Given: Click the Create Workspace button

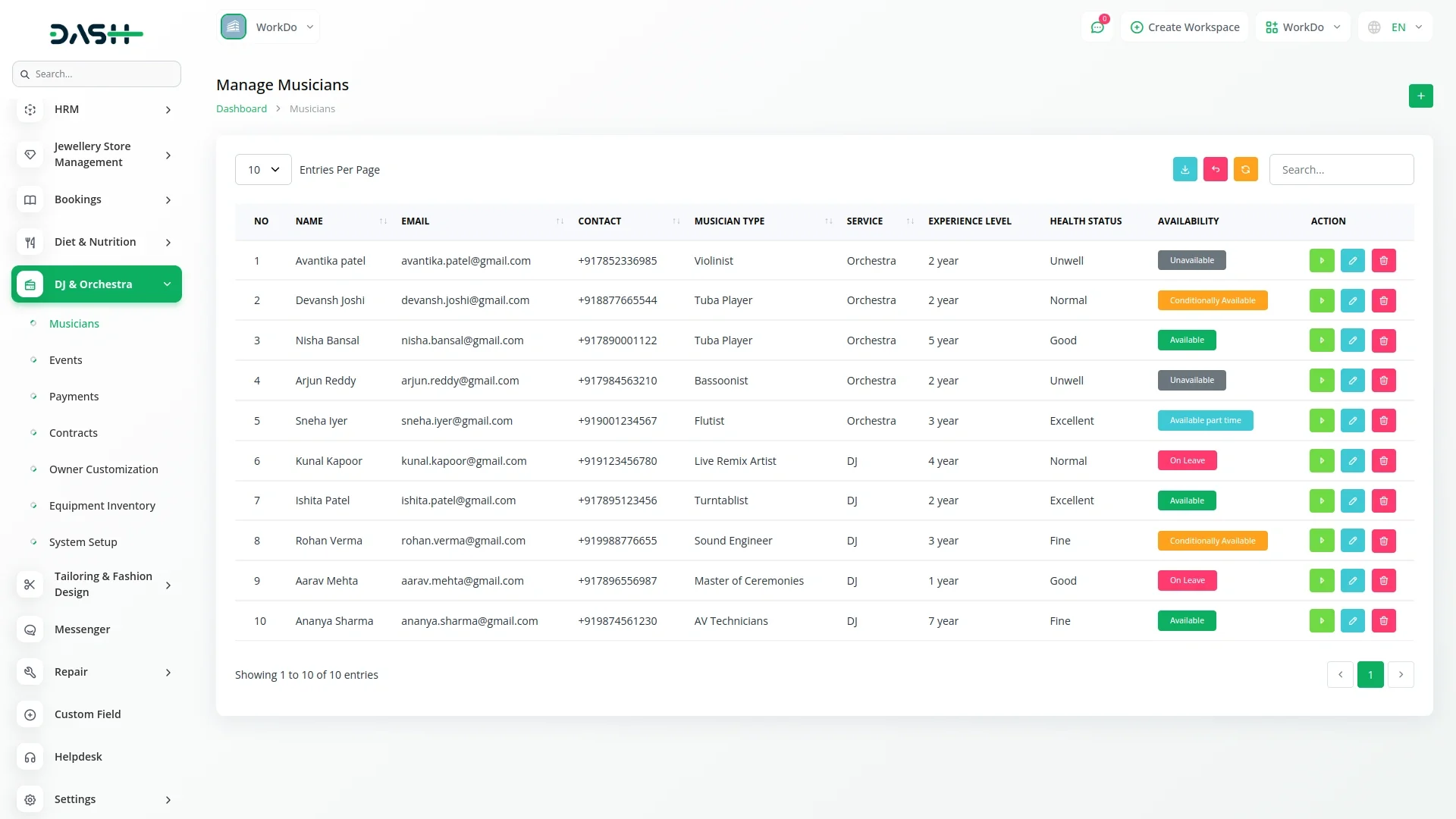Looking at the screenshot, I should (x=1185, y=27).
